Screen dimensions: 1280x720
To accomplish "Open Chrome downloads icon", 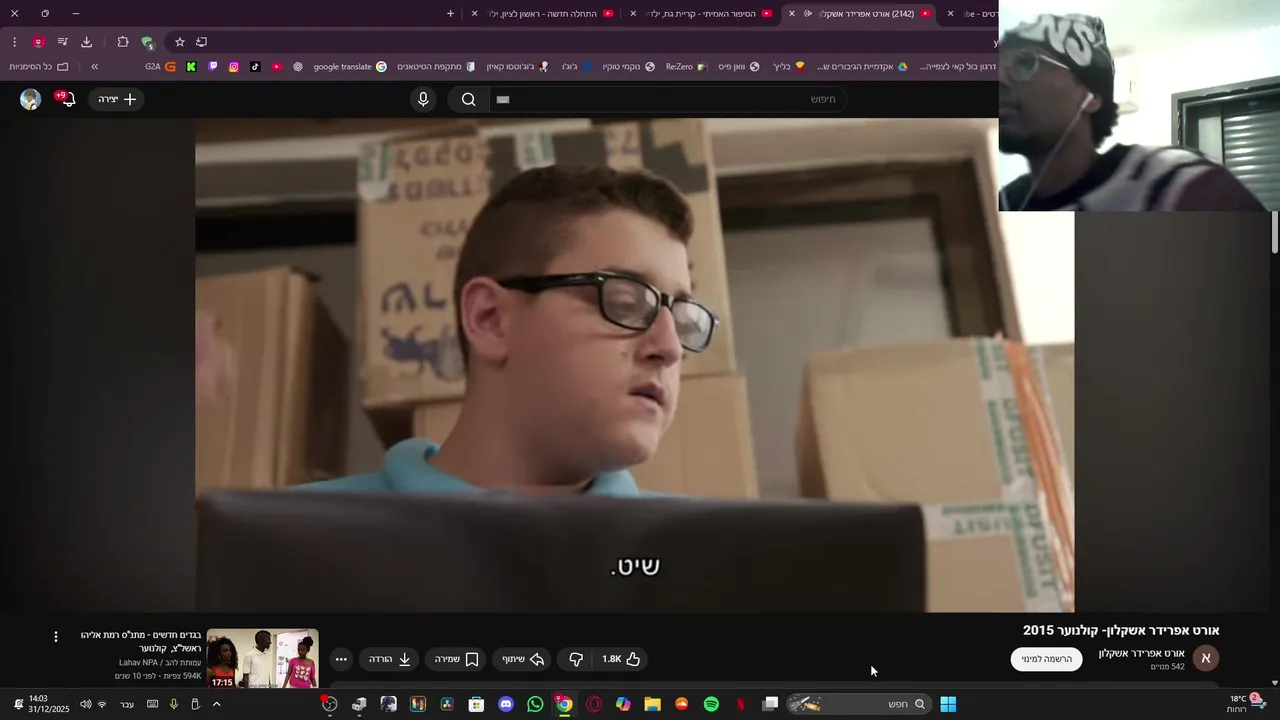I will tap(86, 42).
